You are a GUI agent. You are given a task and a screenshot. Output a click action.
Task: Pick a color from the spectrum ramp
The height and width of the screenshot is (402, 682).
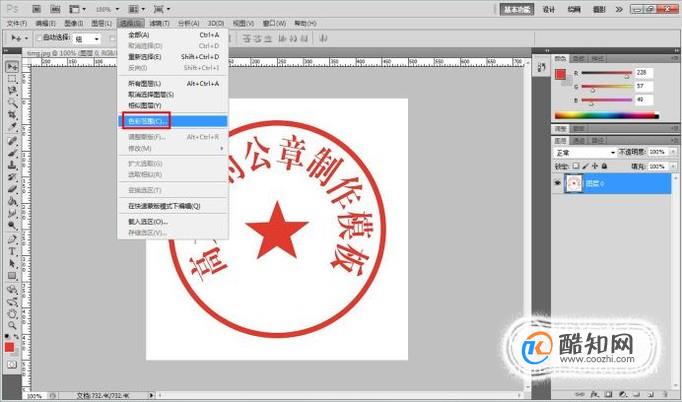(x=607, y=116)
